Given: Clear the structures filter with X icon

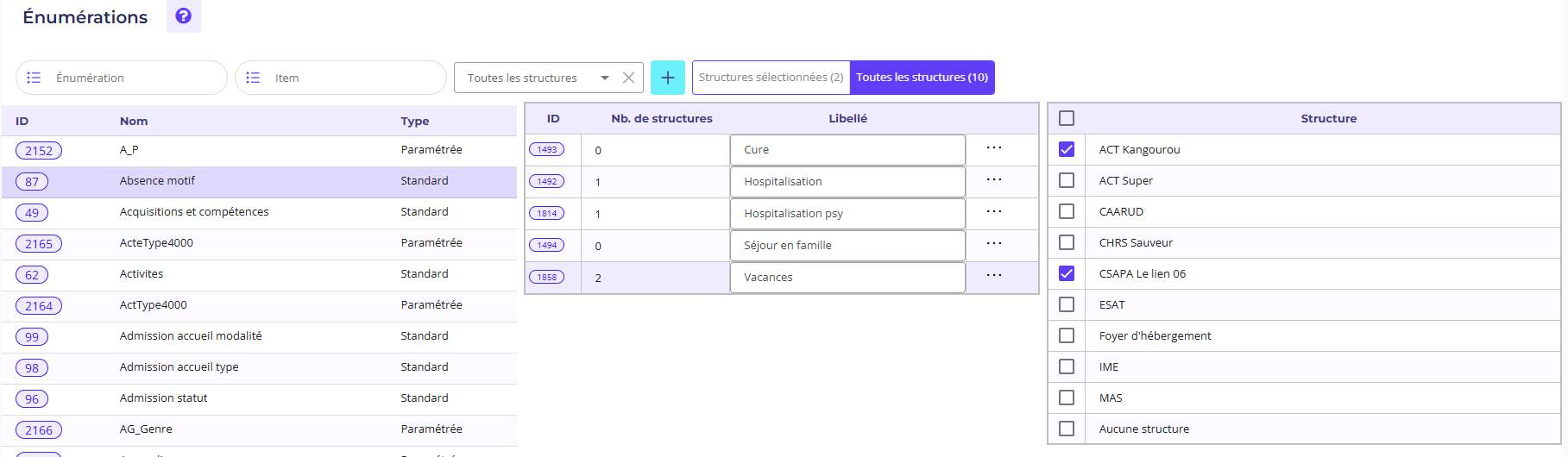Looking at the screenshot, I should (628, 78).
